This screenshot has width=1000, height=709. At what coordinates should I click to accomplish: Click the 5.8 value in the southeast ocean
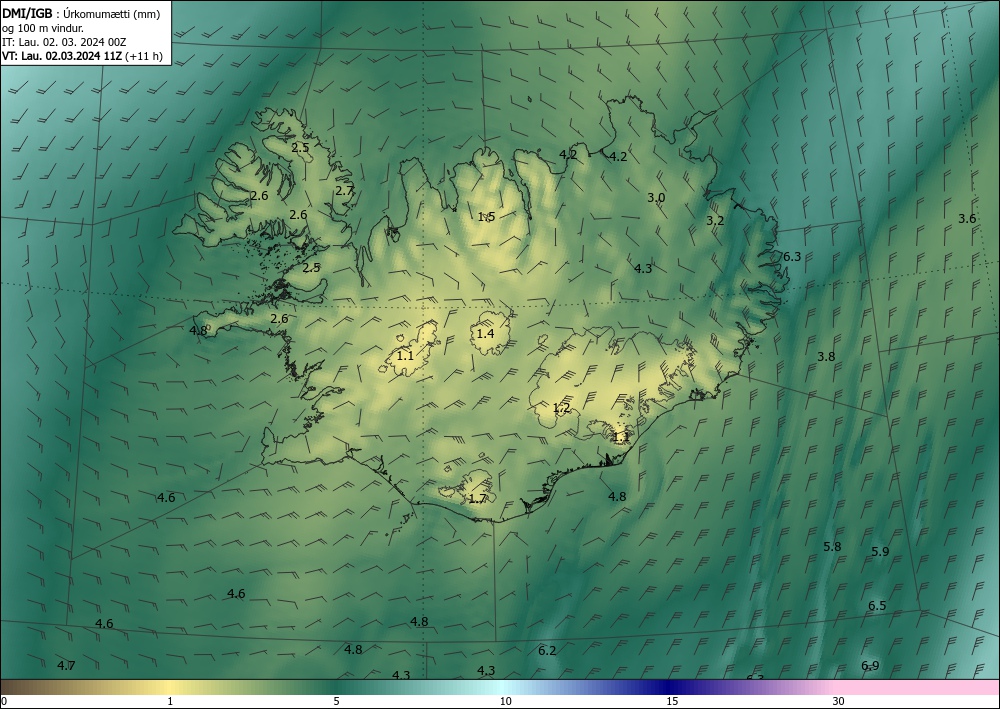click(832, 546)
